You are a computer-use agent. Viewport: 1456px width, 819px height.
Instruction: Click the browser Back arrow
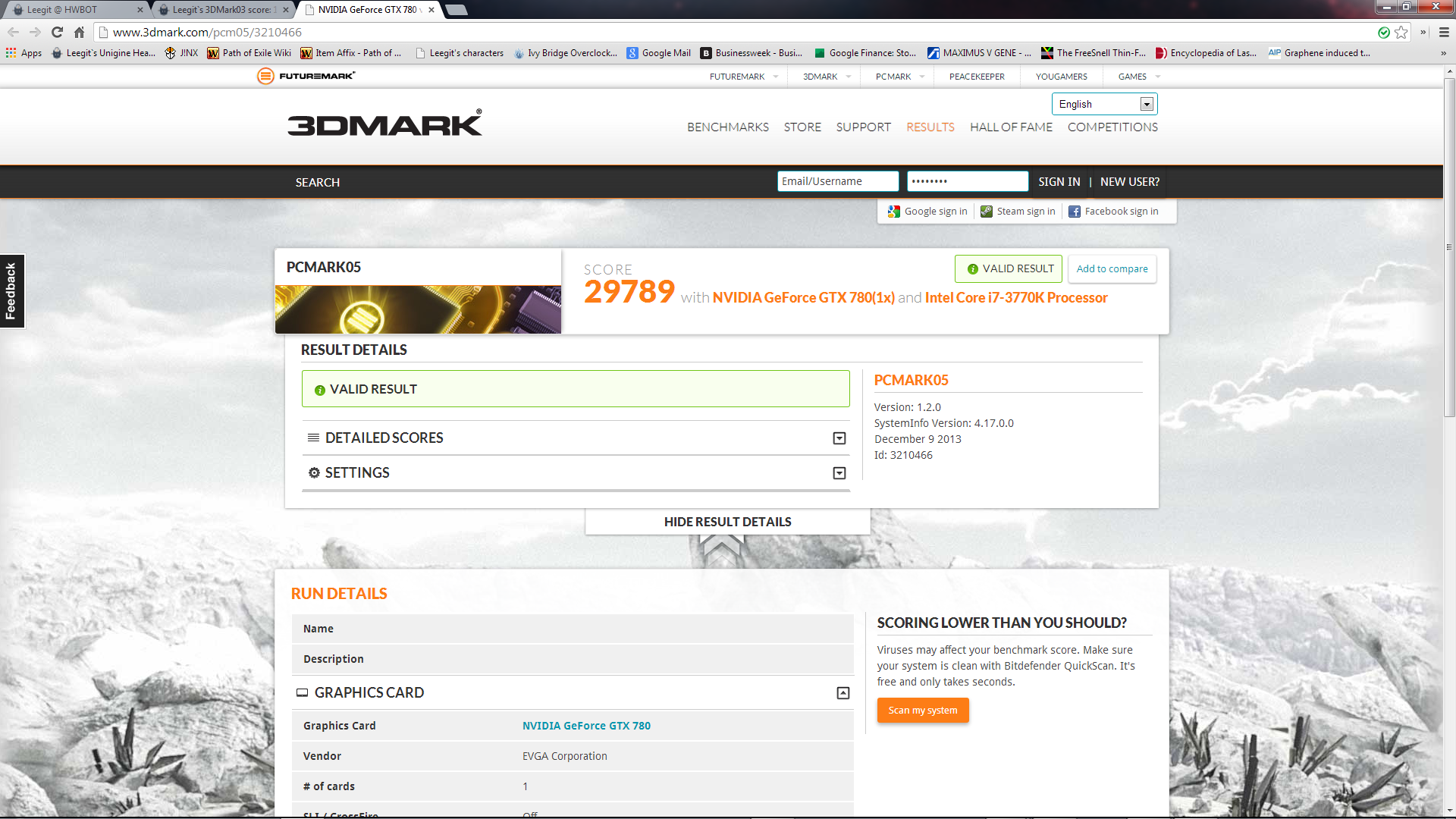coord(13,32)
